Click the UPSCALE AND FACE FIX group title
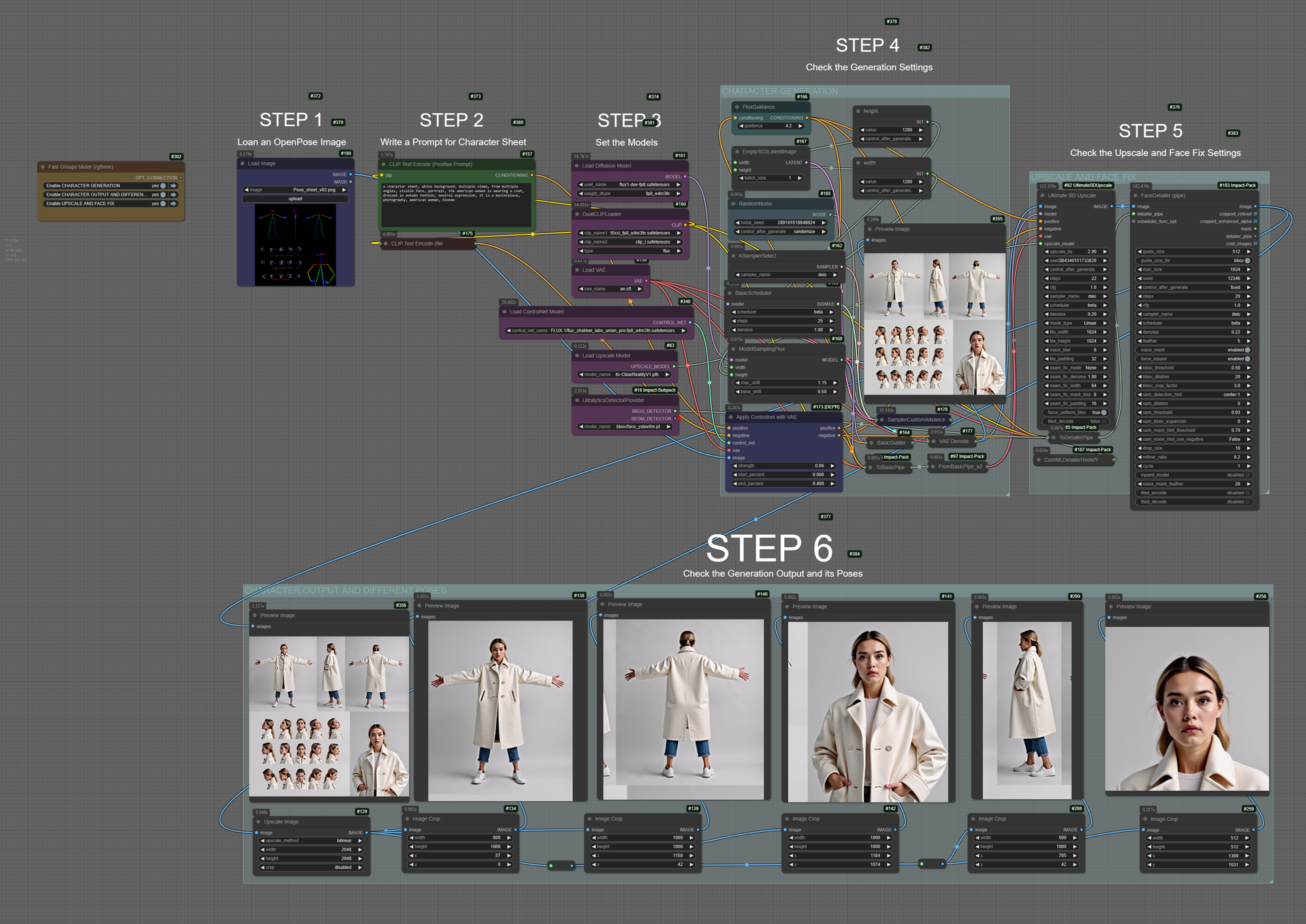 tap(1083, 177)
